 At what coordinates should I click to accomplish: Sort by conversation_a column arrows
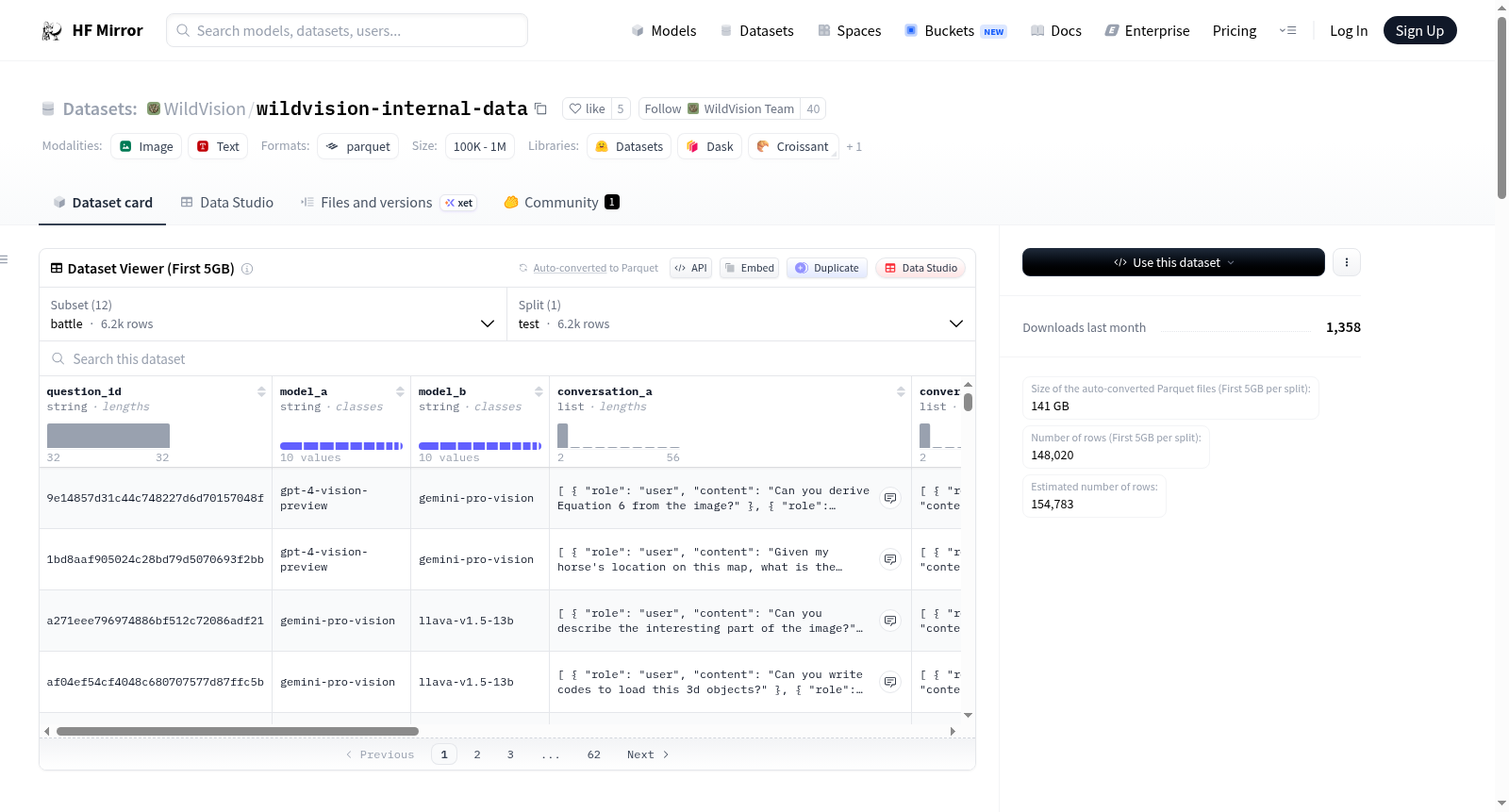tap(901, 391)
